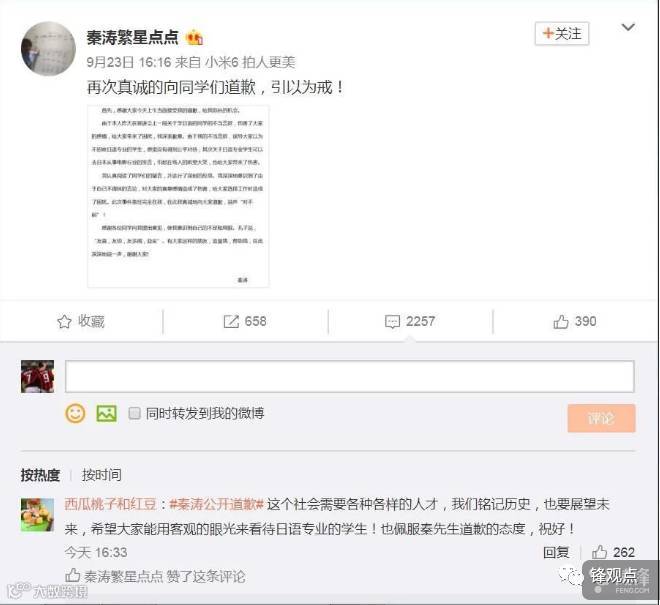The height and width of the screenshot is (605, 660).
Task: Open the comments icon showing 2257
Action: pyautogui.click(x=392, y=322)
